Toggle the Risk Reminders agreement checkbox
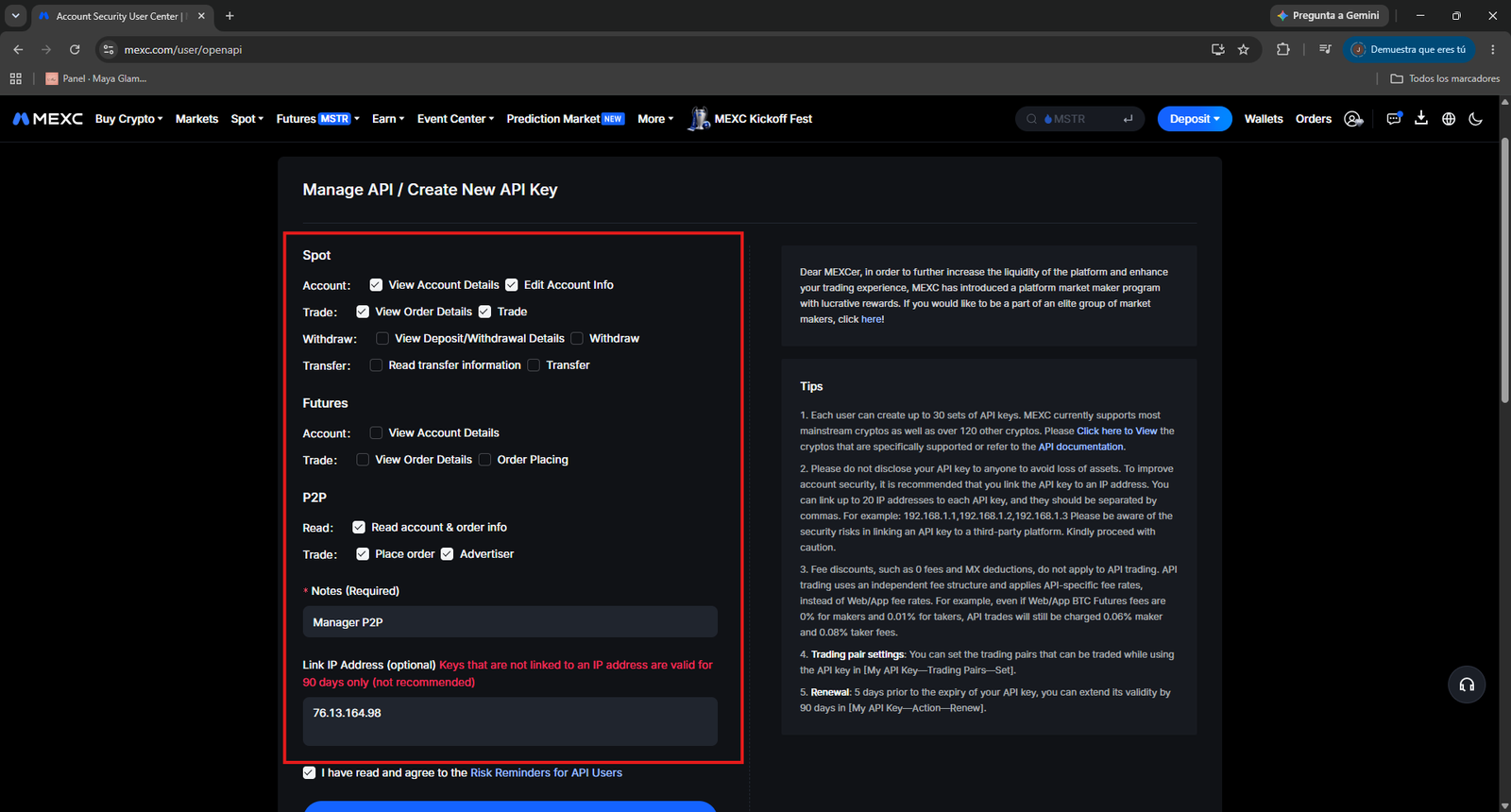This screenshot has width=1511, height=812. pyautogui.click(x=309, y=772)
